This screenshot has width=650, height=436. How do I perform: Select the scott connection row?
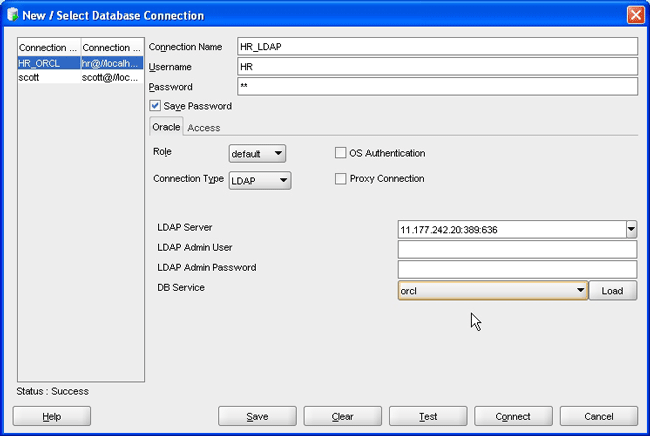pyautogui.click(x=81, y=77)
